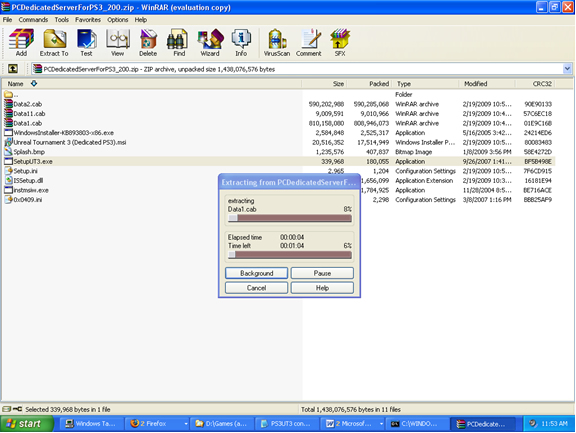Select the Data1.cab file row
This screenshot has height=433, width=576.
(279, 123)
